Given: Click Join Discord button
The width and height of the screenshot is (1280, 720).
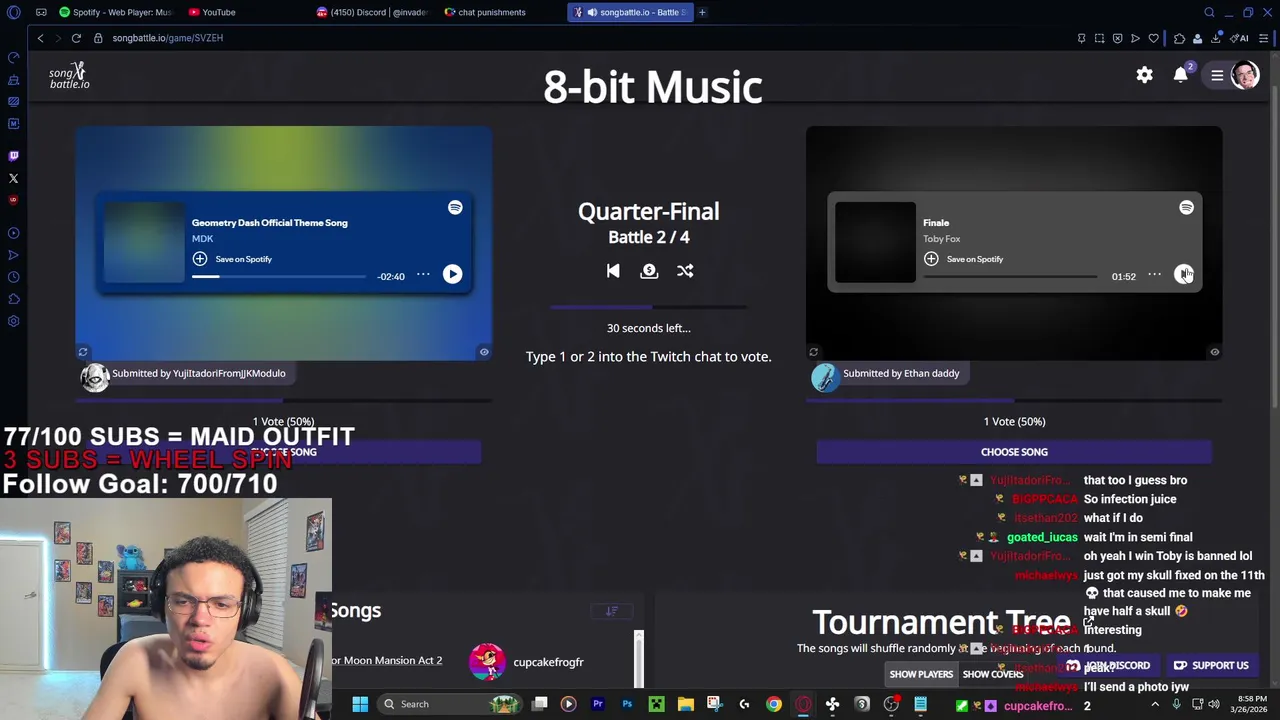Looking at the screenshot, I should [1108, 666].
